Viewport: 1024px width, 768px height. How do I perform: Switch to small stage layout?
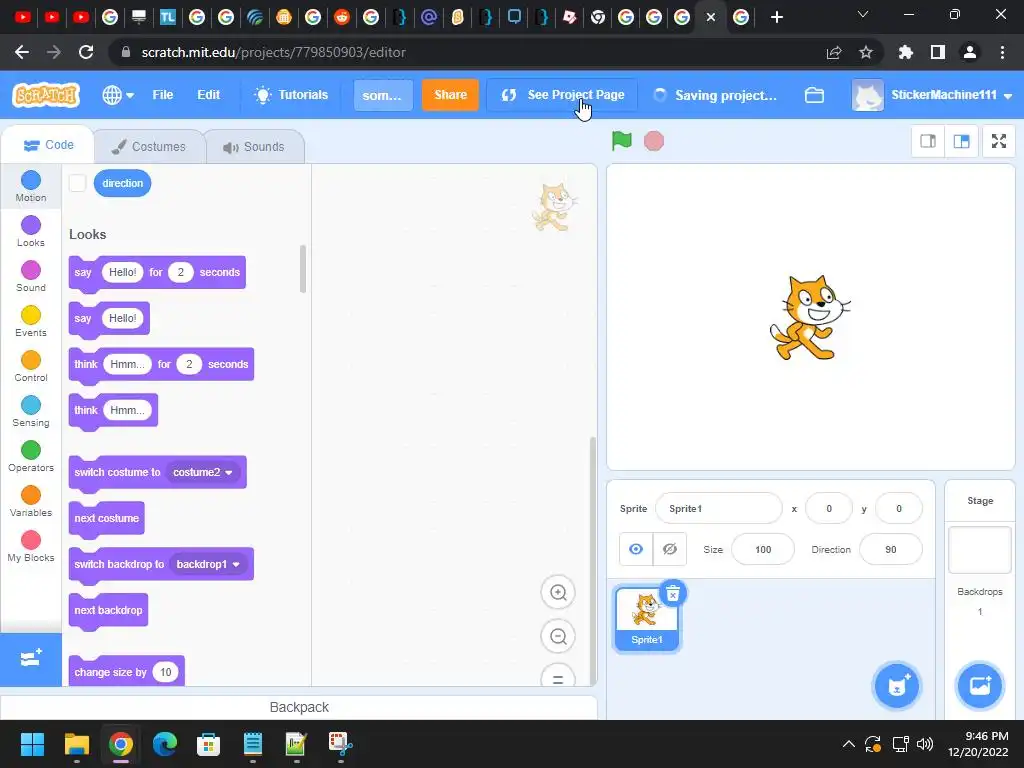pos(927,141)
